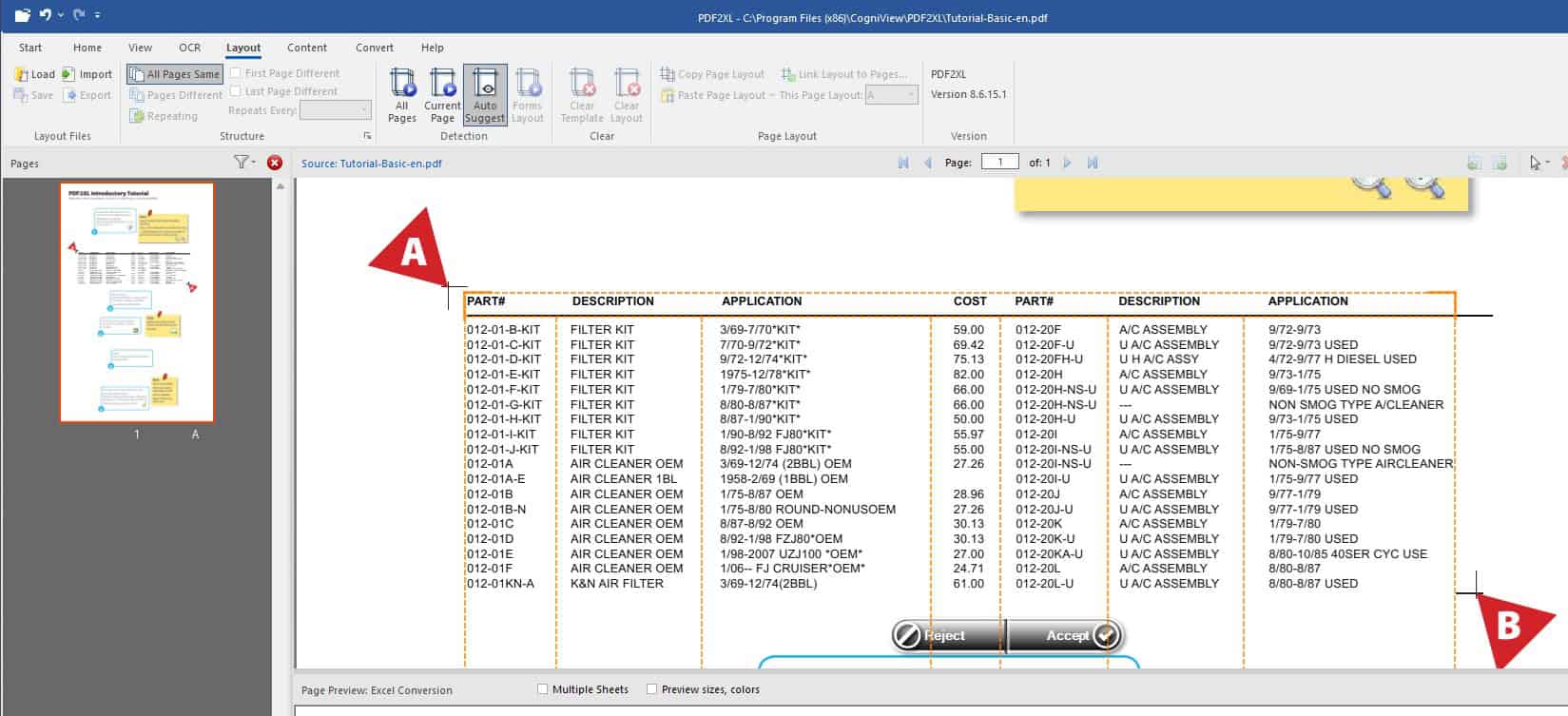The width and height of the screenshot is (1568, 716).
Task: Open the Content tab
Action: (307, 48)
